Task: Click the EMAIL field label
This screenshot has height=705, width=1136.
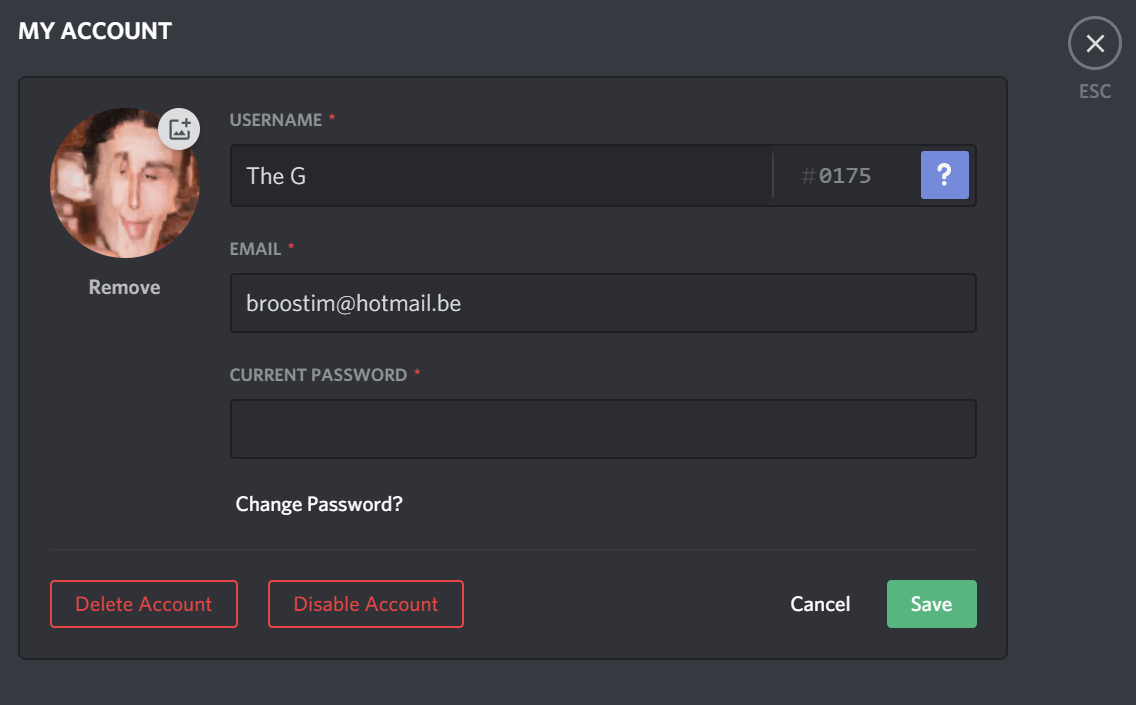Action: click(x=255, y=249)
